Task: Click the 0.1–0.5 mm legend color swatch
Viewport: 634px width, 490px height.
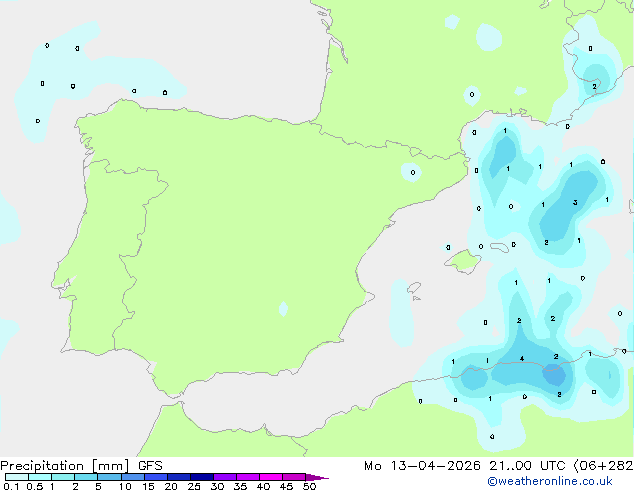Action: coord(17,477)
